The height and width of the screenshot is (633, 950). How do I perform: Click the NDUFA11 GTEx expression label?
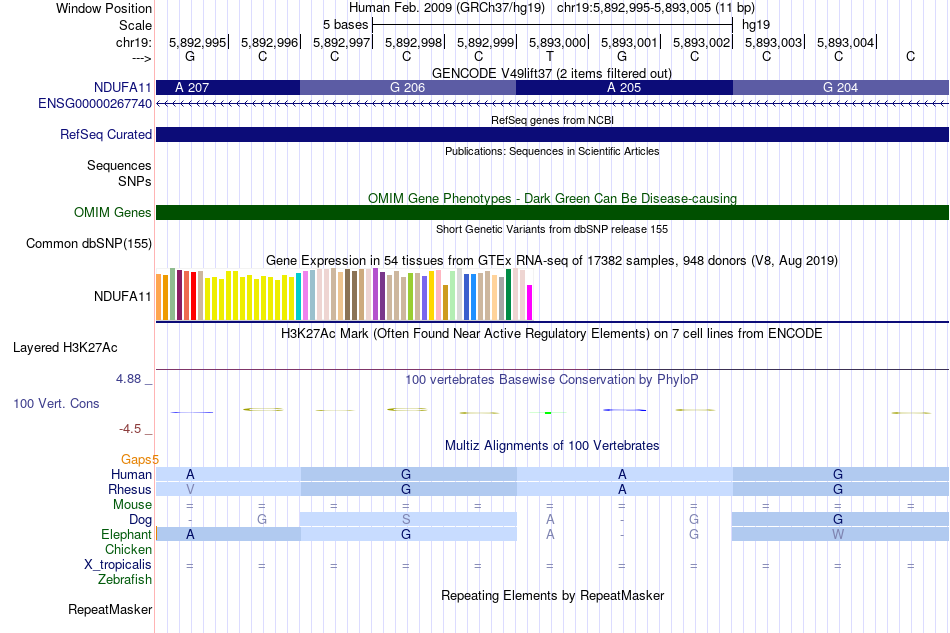pyautogui.click(x=122, y=296)
